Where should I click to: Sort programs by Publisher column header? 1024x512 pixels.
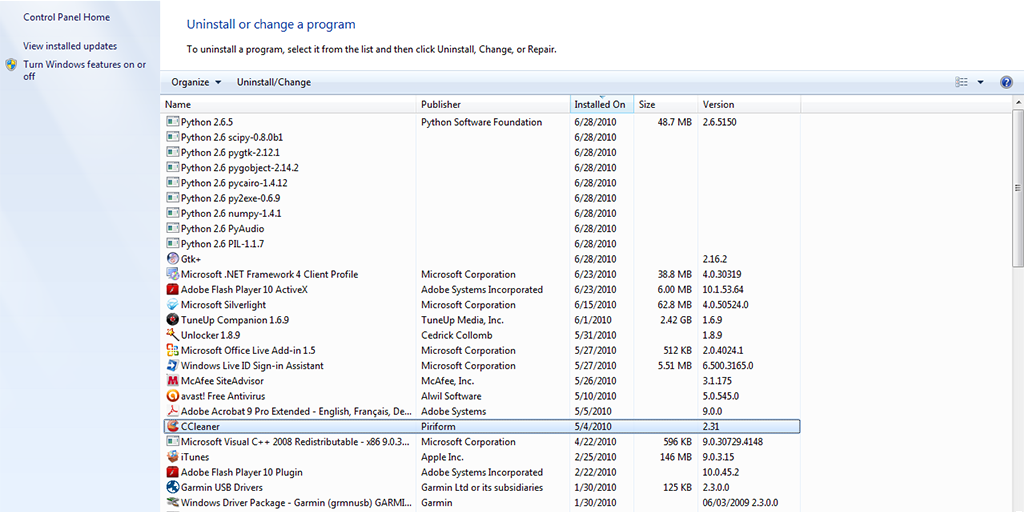[x=441, y=104]
